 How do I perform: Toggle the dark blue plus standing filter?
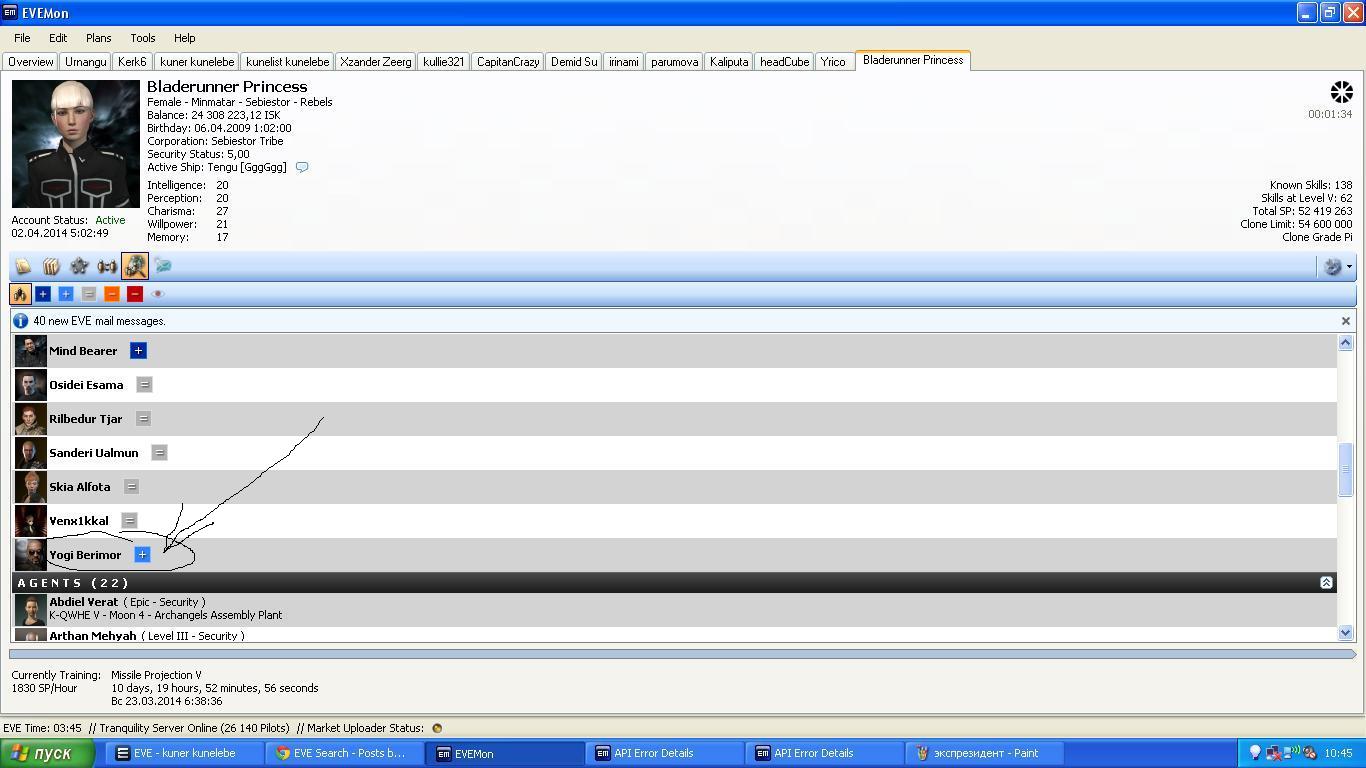(43, 294)
